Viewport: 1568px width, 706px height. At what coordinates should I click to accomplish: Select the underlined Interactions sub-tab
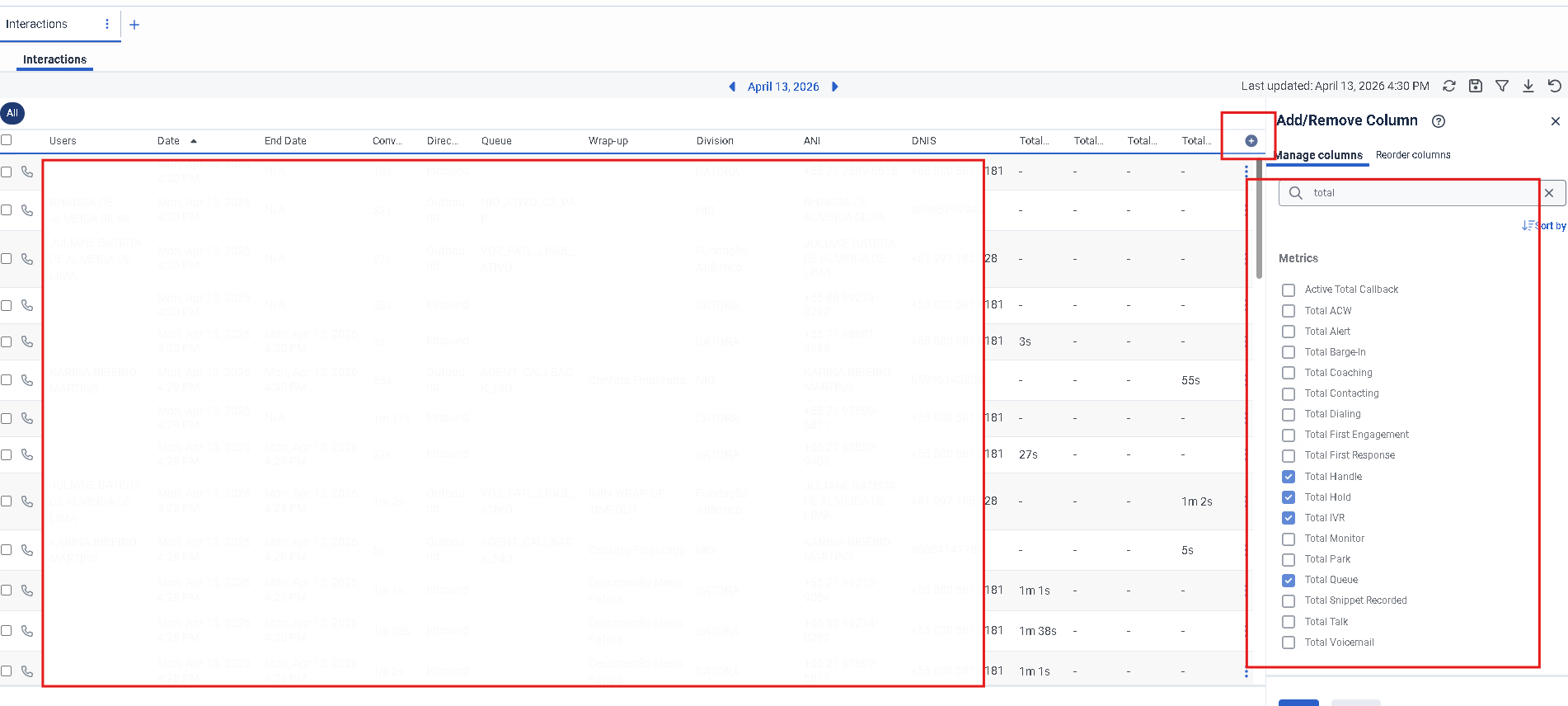[x=54, y=59]
